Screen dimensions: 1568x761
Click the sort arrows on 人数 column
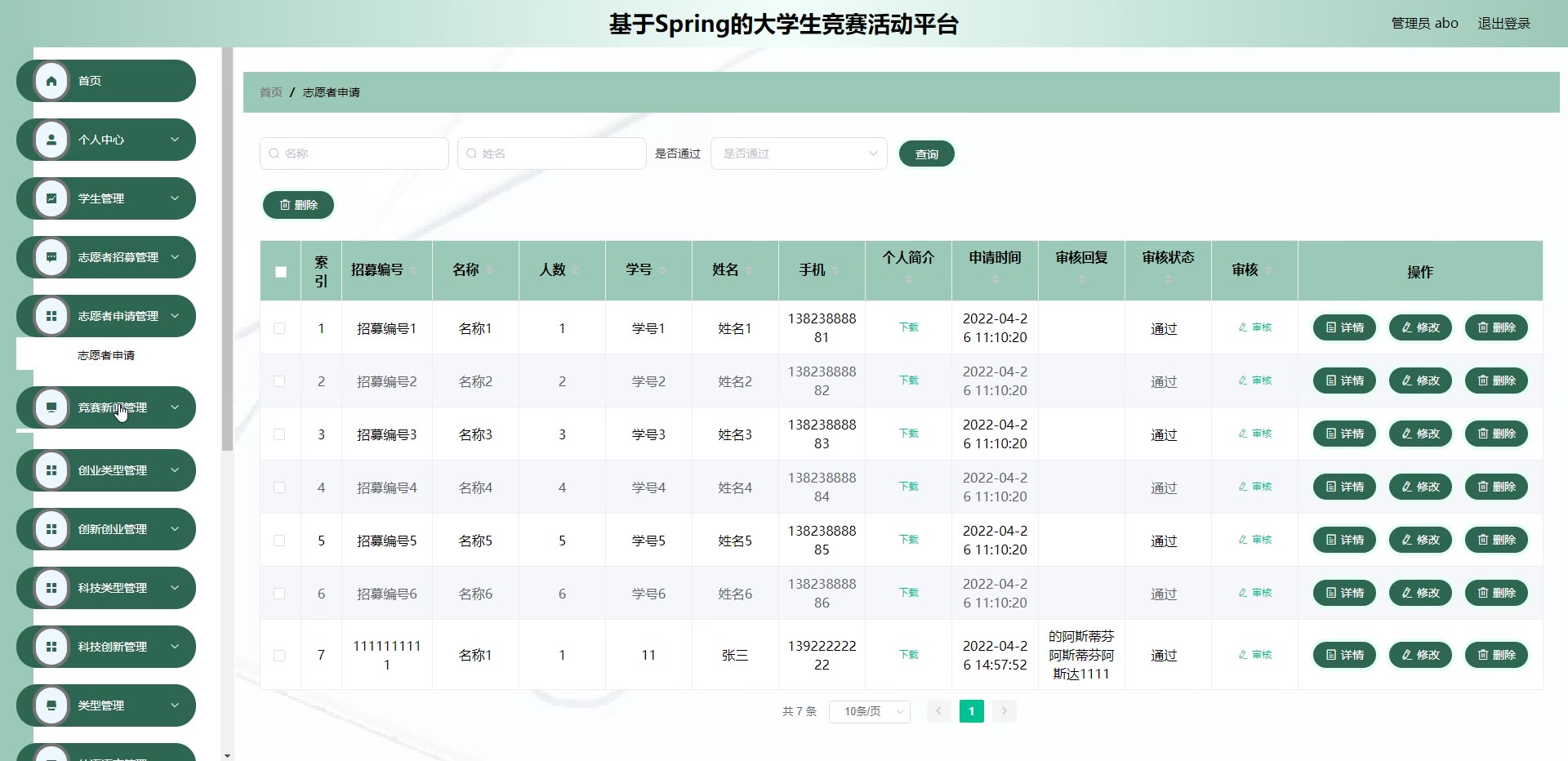click(576, 270)
